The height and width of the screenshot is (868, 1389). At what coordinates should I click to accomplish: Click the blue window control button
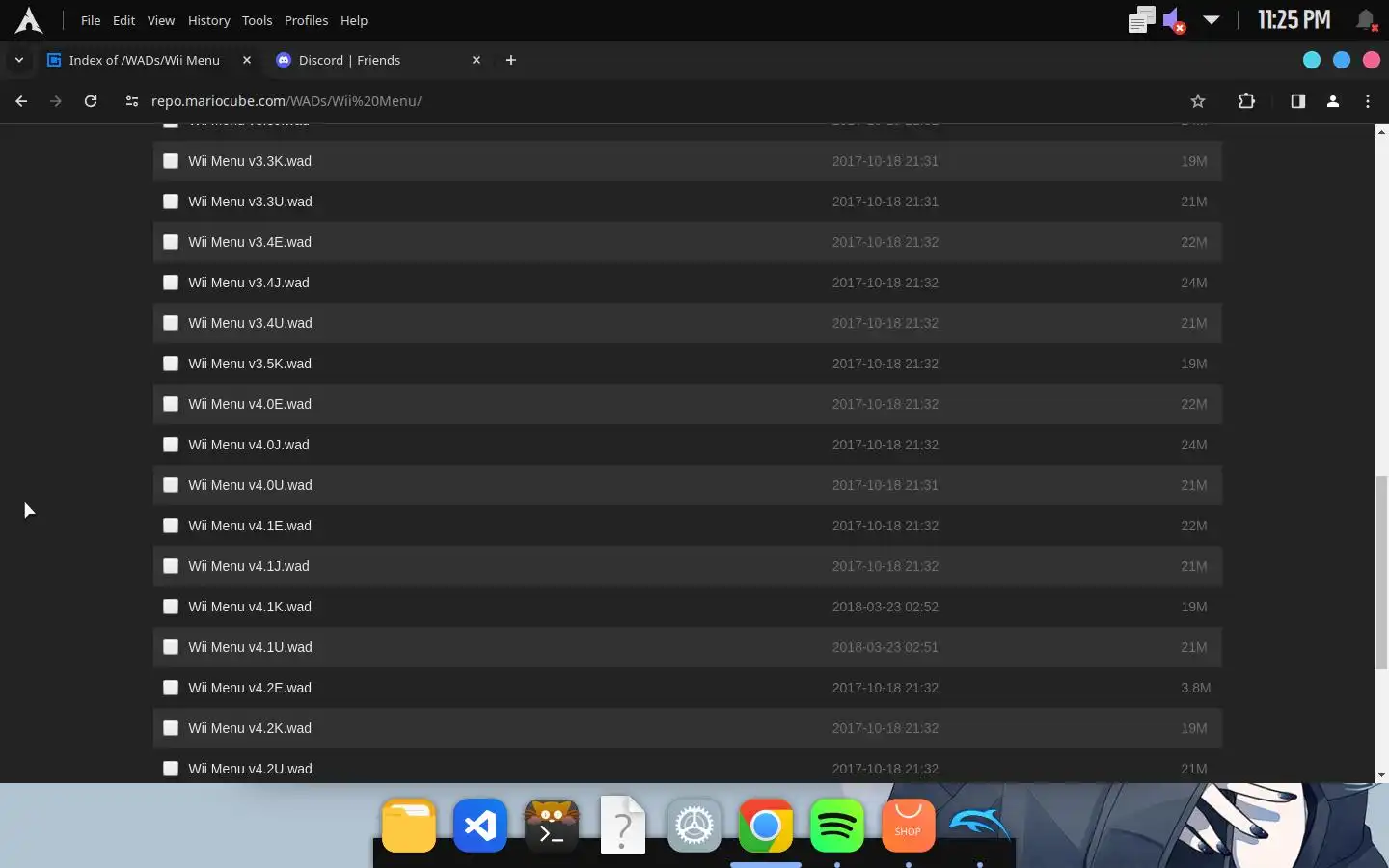1342,60
